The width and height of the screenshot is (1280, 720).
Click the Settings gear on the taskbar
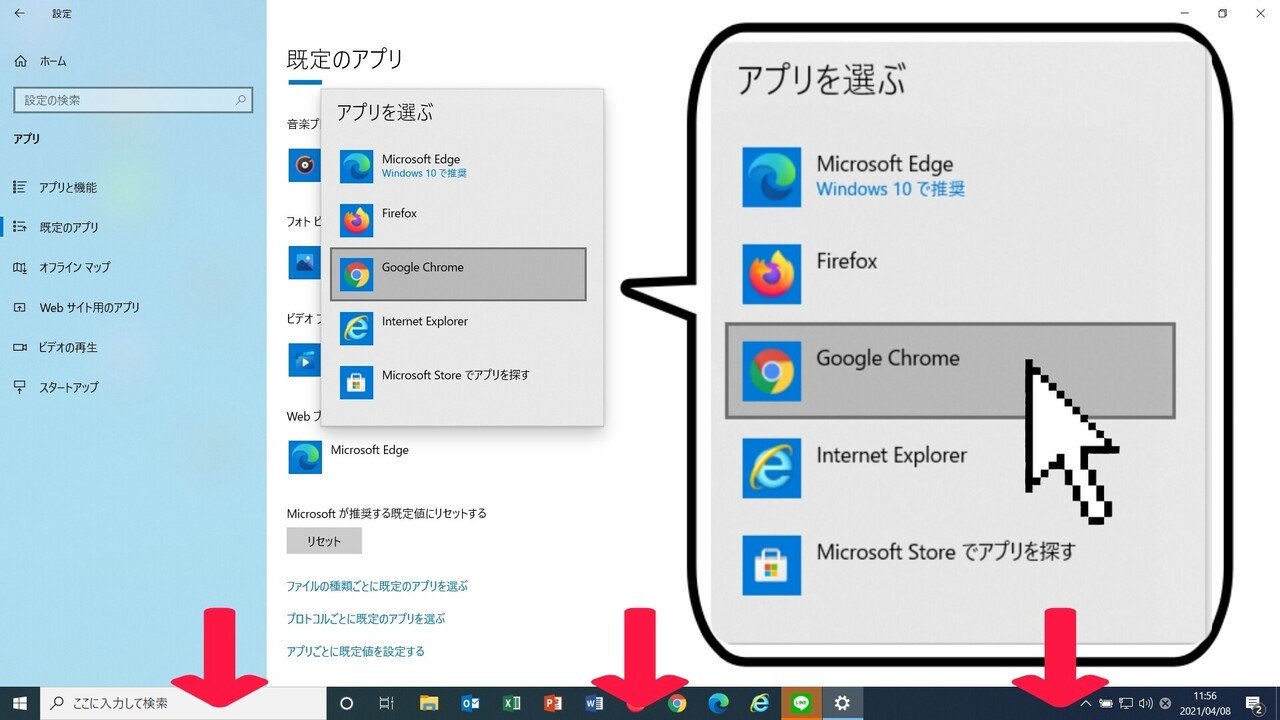842,703
